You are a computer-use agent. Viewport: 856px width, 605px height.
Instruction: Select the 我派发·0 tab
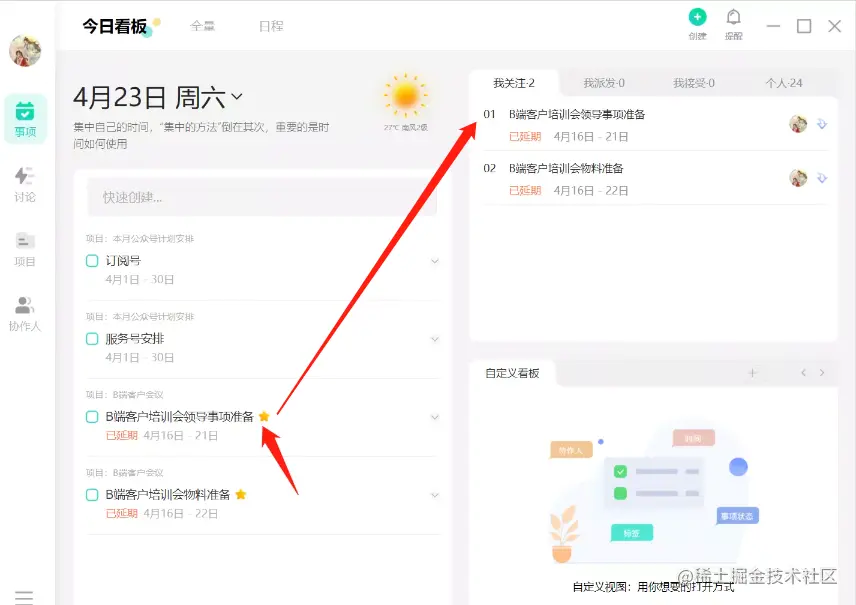604,83
